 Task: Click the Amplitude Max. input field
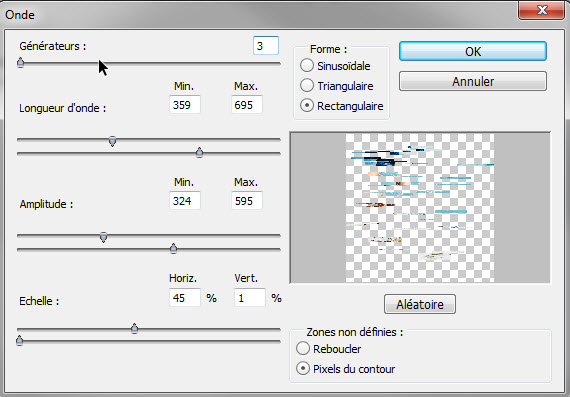(246, 201)
